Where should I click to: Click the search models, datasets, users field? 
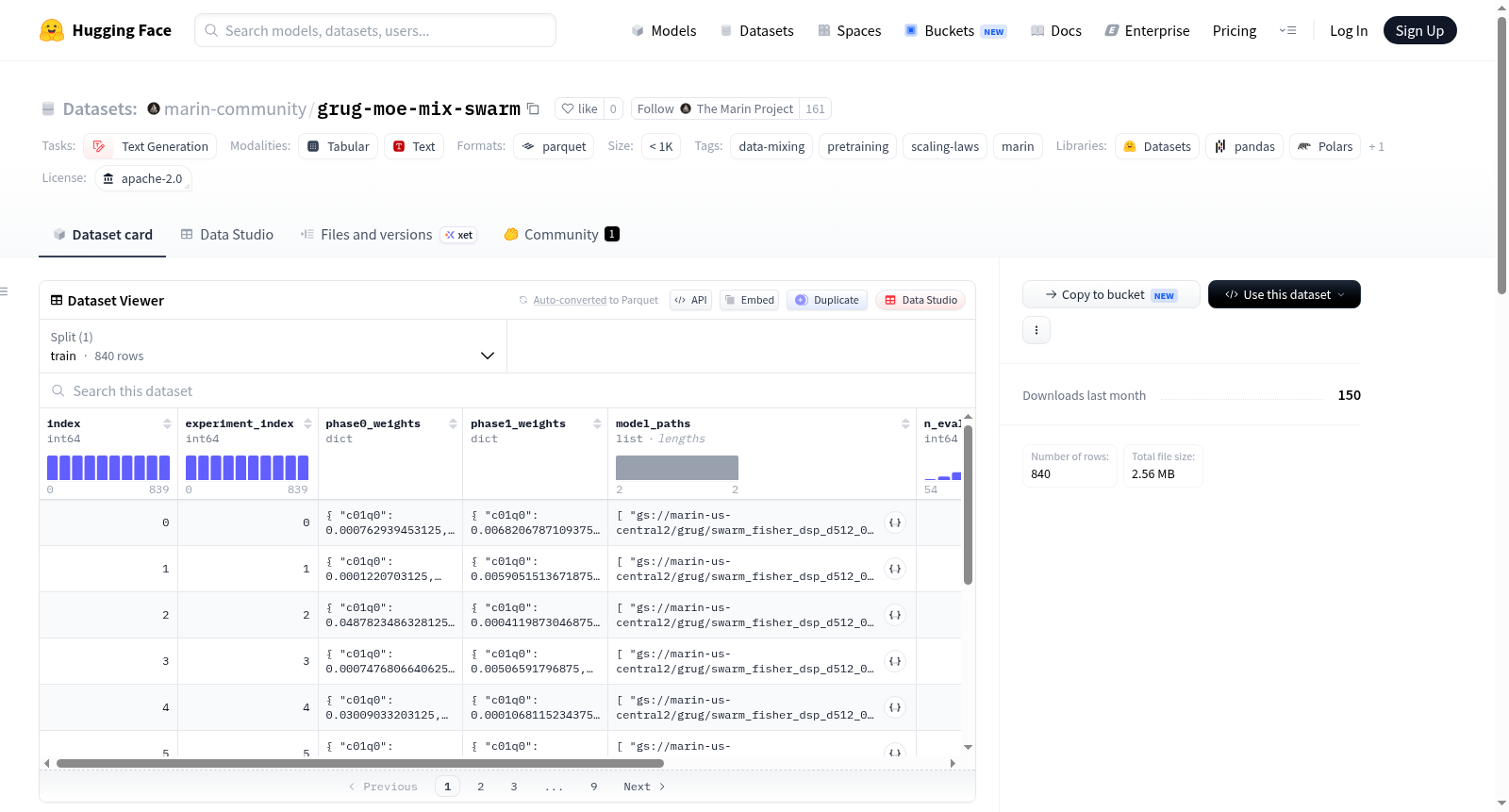375,30
